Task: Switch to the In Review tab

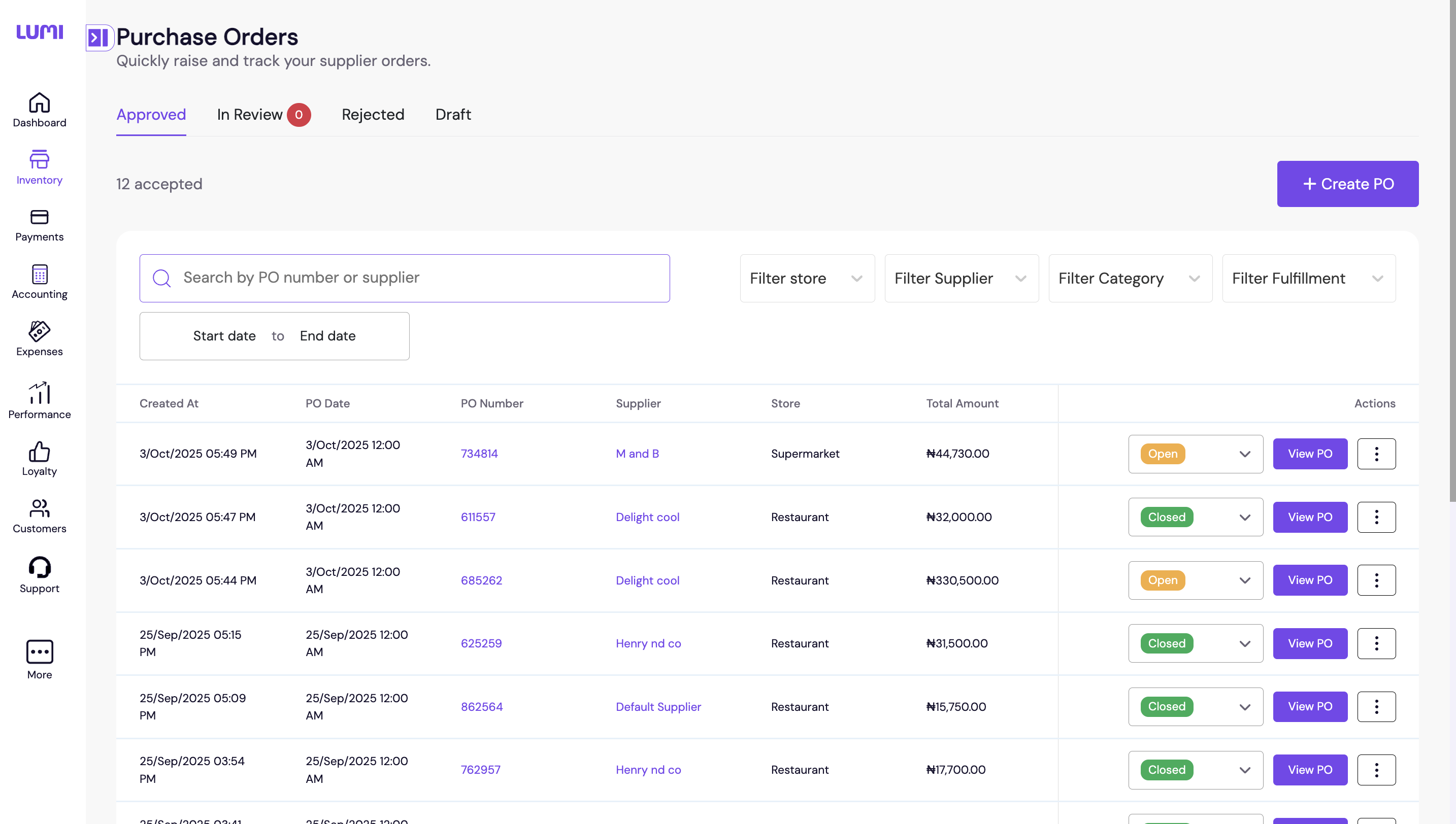Action: tap(250, 115)
